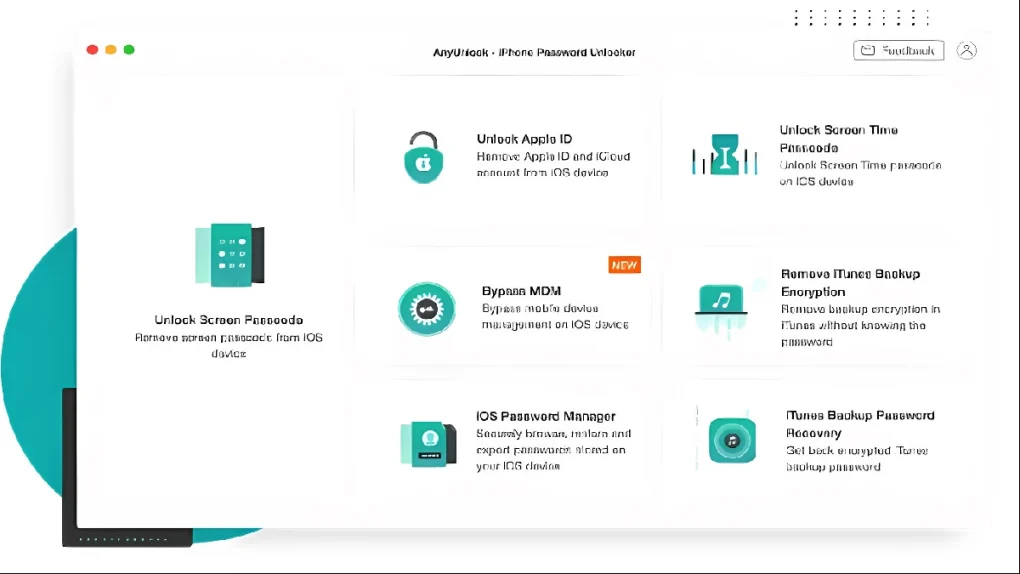Click 'Remove screen passcode from iOS device' text

pos(228,346)
